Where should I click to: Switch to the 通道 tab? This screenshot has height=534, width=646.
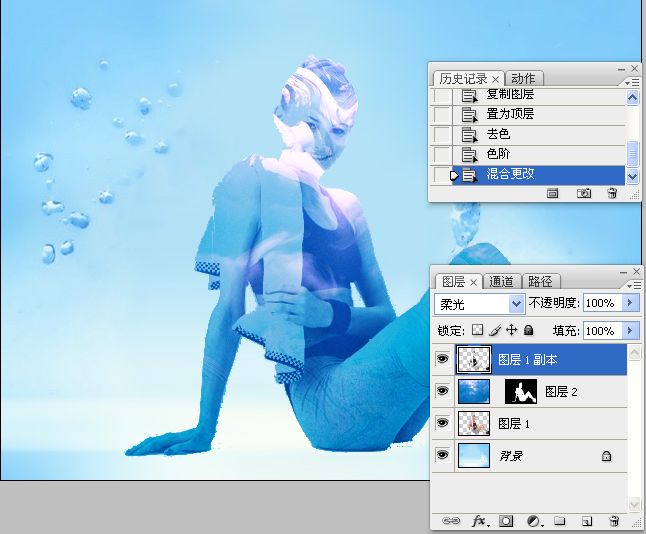[x=503, y=282]
